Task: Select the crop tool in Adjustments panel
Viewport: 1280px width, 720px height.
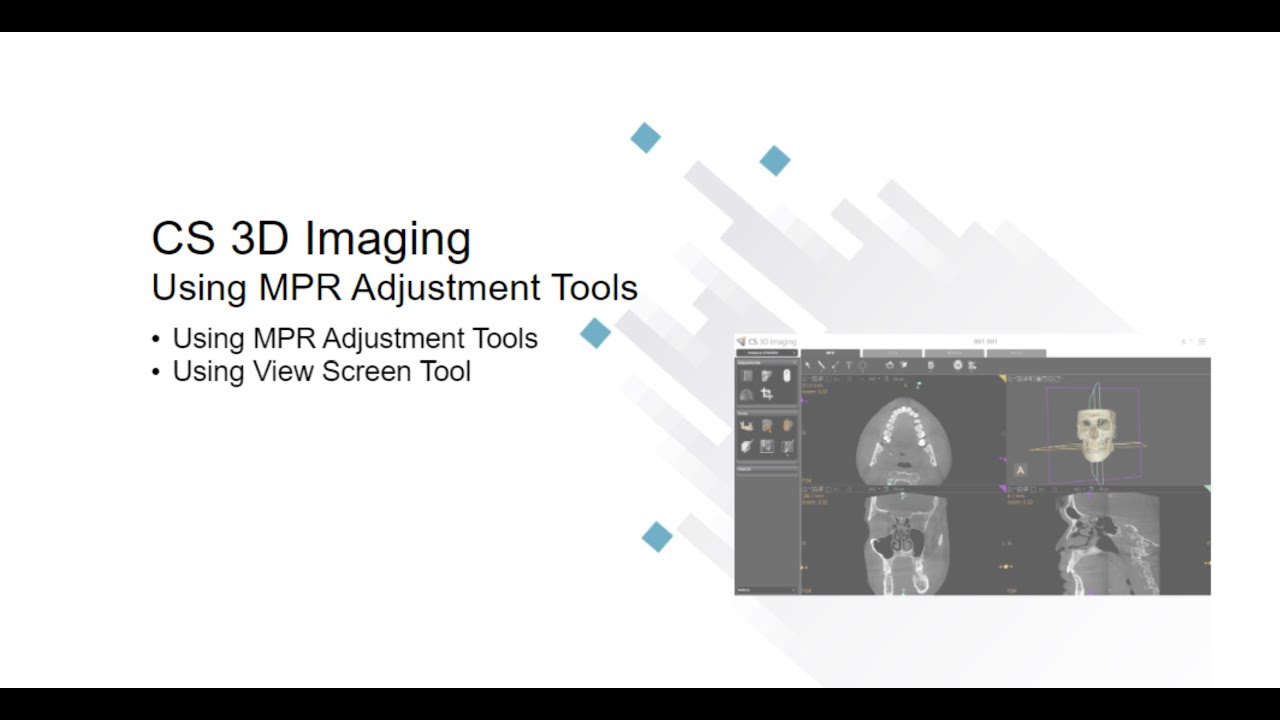Action: [767, 394]
